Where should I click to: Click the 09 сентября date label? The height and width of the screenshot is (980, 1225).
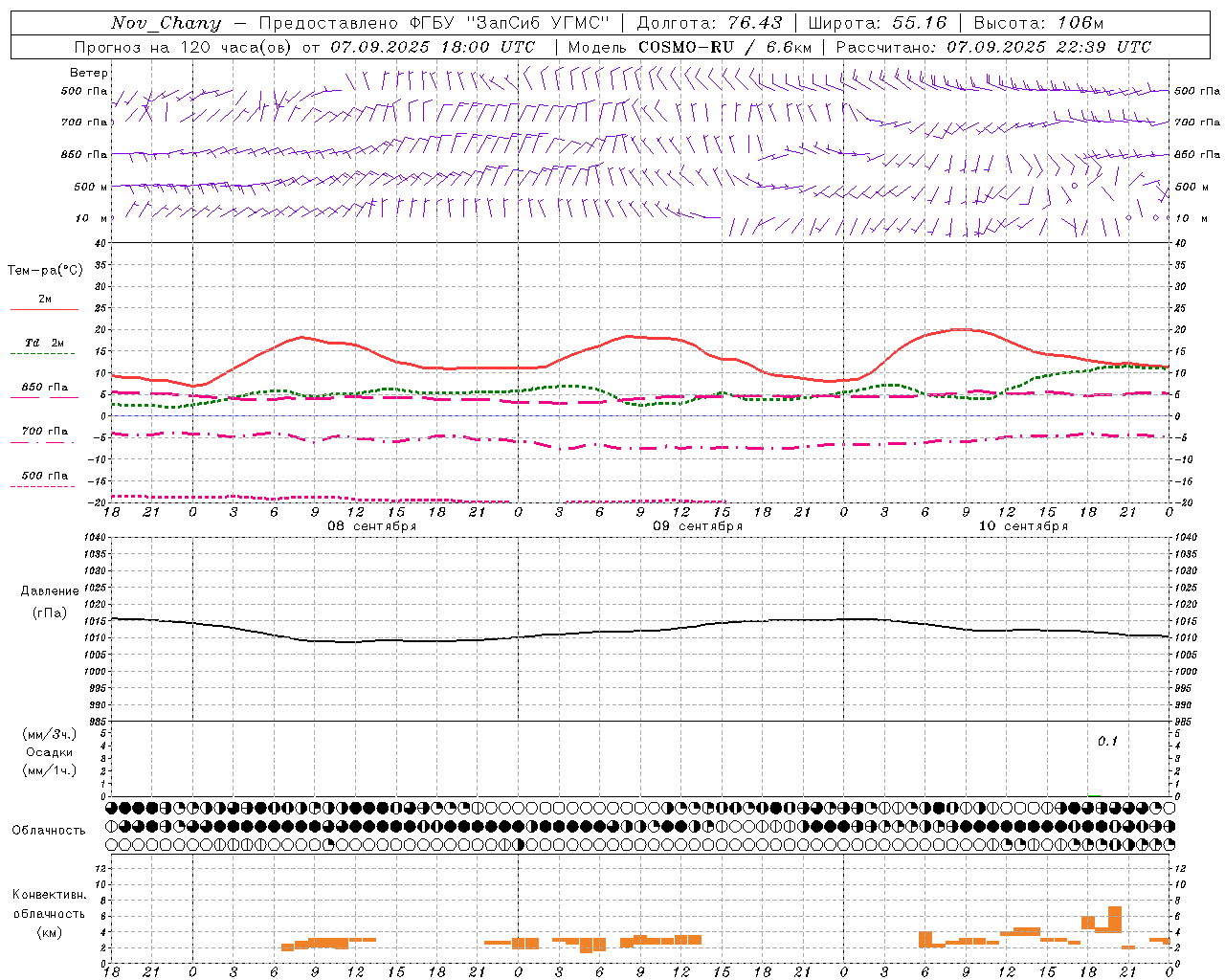[698, 526]
